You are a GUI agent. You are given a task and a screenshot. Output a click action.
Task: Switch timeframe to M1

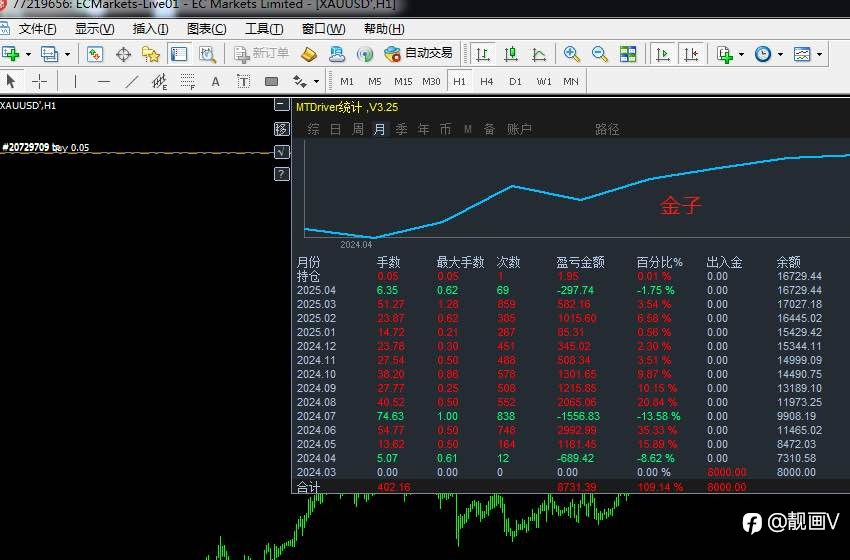click(347, 81)
